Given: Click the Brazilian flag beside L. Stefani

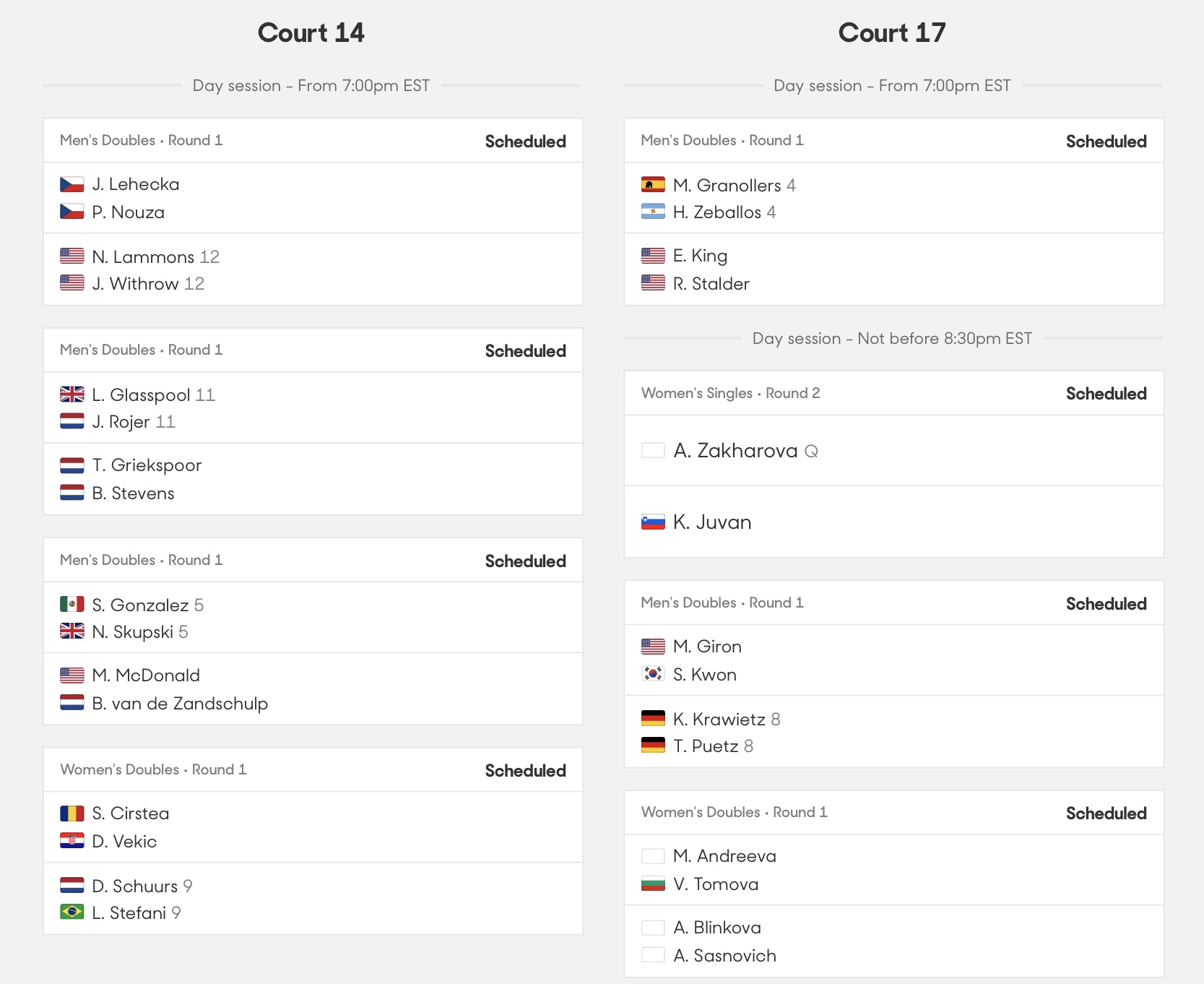Looking at the screenshot, I should pyautogui.click(x=72, y=912).
